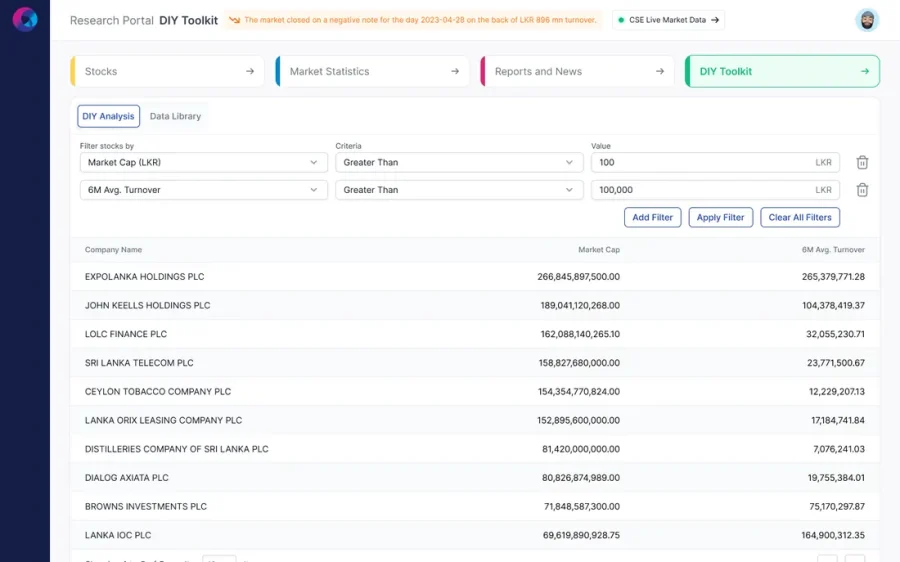Click the value field containing 100

(x=715, y=162)
